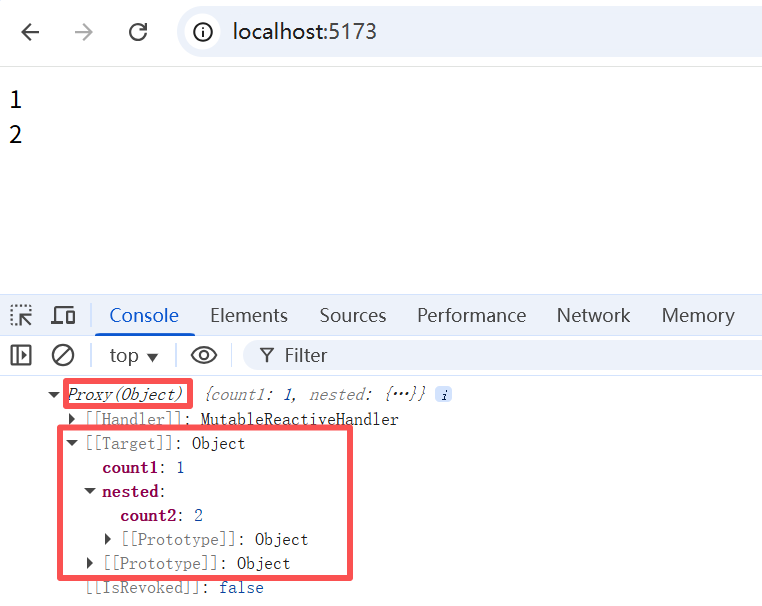Show the console sidebar panel
The height and width of the screenshot is (606, 762).
[x=21, y=355]
